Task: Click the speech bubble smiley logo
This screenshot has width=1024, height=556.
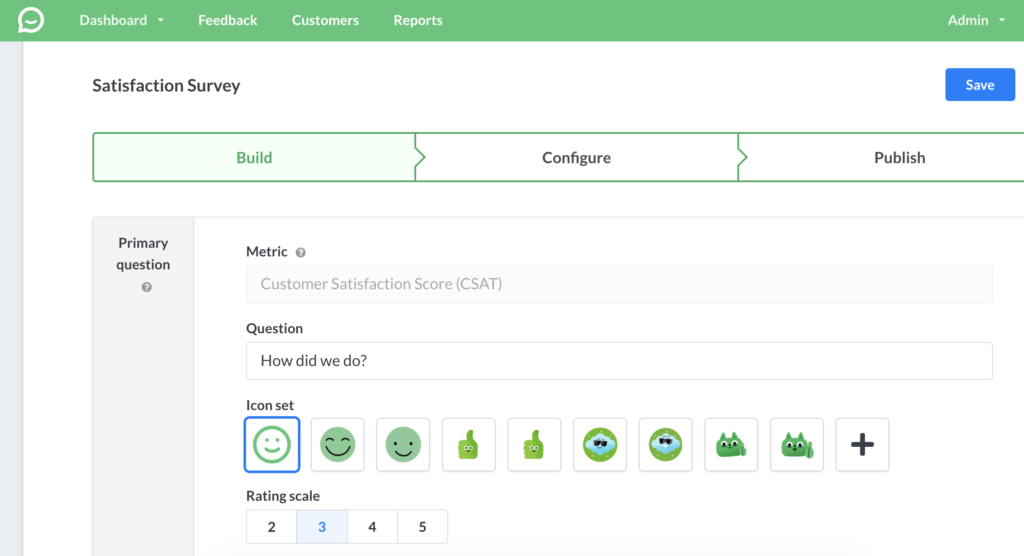Action: (31, 20)
